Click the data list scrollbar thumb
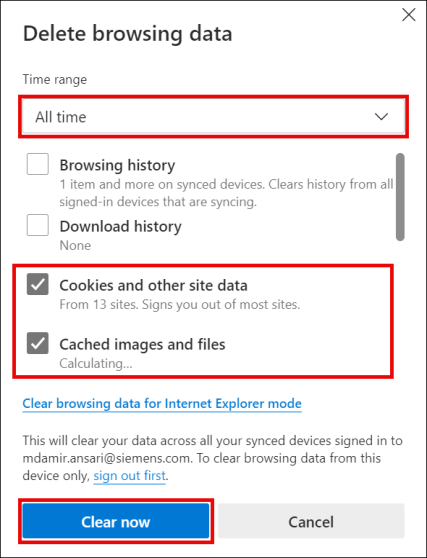This screenshot has width=427, height=558. tap(400, 197)
